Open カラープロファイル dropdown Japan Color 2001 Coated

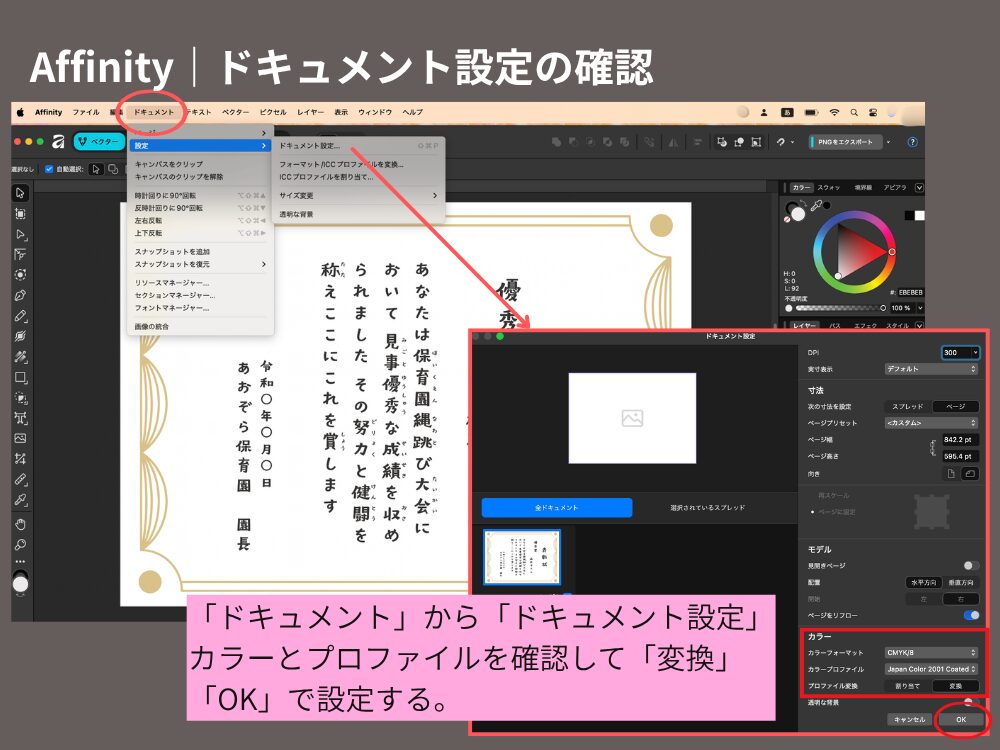tap(931, 669)
